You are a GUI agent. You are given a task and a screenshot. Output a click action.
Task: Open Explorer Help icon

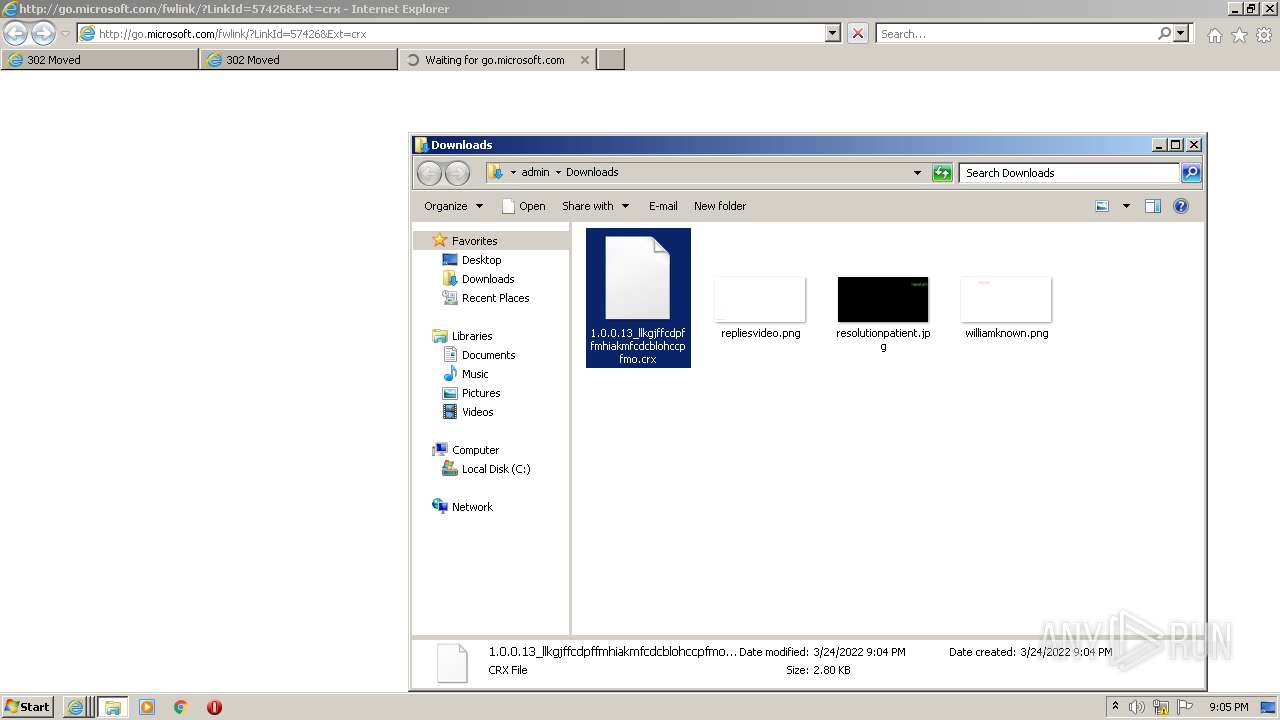[1180, 206]
